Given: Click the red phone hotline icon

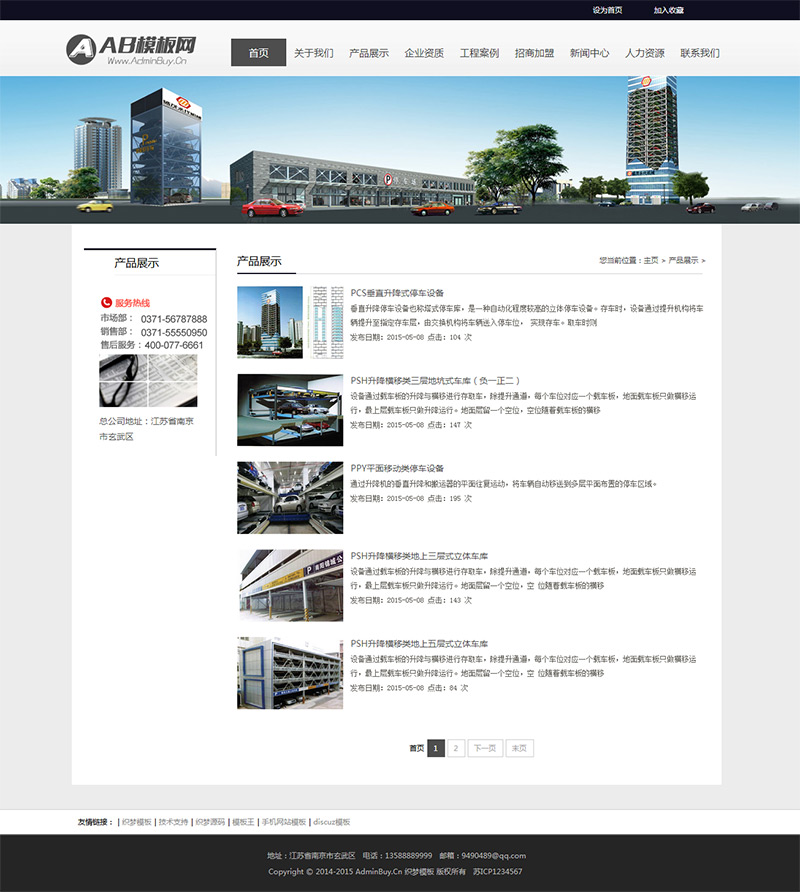Looking at the screenshot, I should coord(106,303).
